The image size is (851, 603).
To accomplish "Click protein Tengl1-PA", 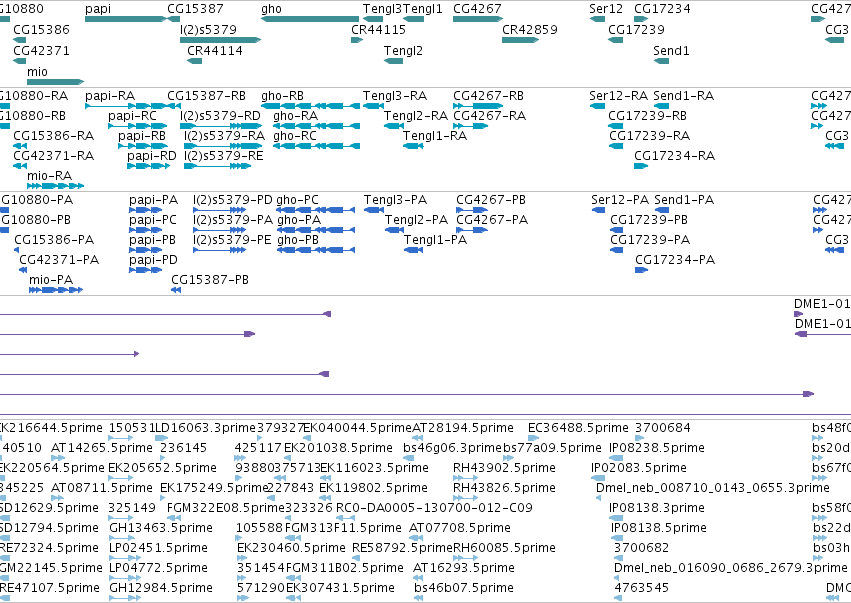I will pos(414,250).
